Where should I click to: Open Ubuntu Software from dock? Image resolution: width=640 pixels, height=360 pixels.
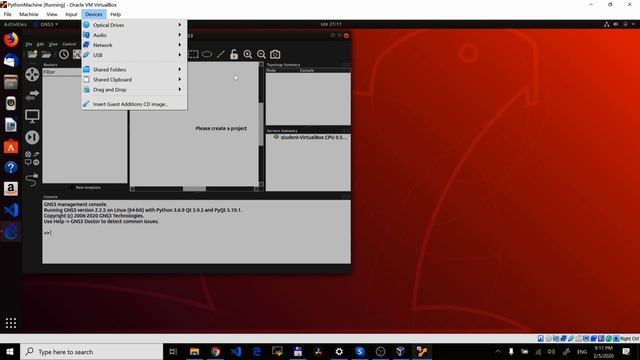(11, 146)
